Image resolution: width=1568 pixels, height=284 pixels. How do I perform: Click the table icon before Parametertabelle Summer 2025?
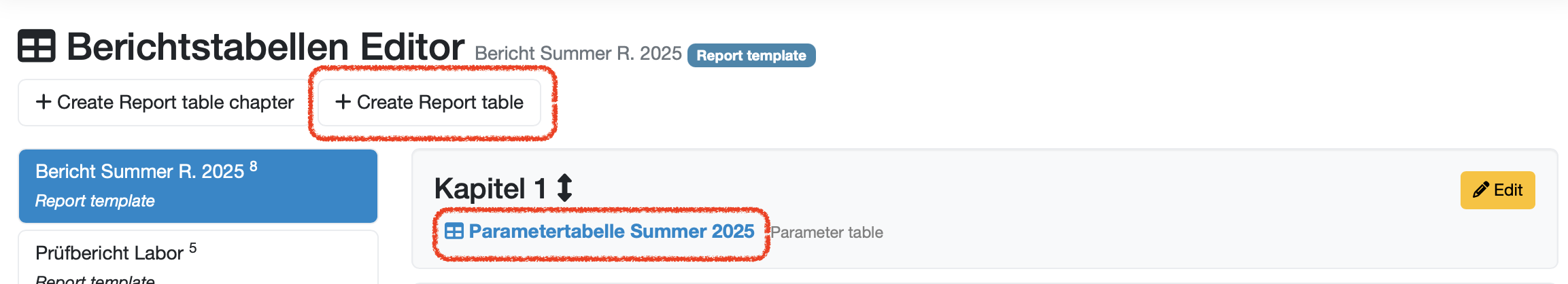(x=454, y=232)
